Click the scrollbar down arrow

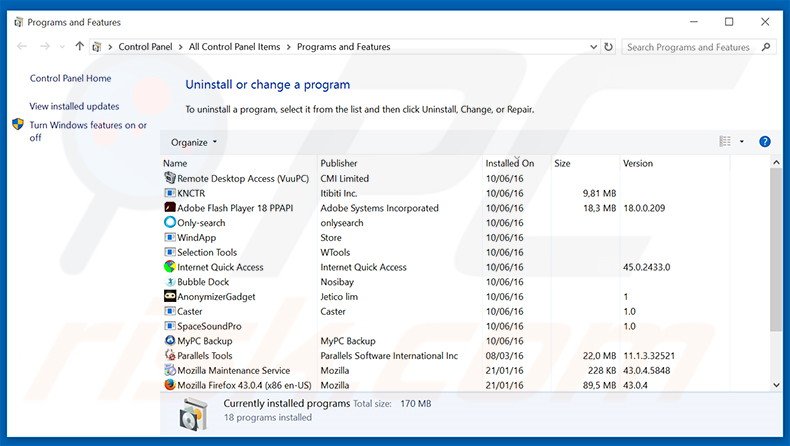776,385
